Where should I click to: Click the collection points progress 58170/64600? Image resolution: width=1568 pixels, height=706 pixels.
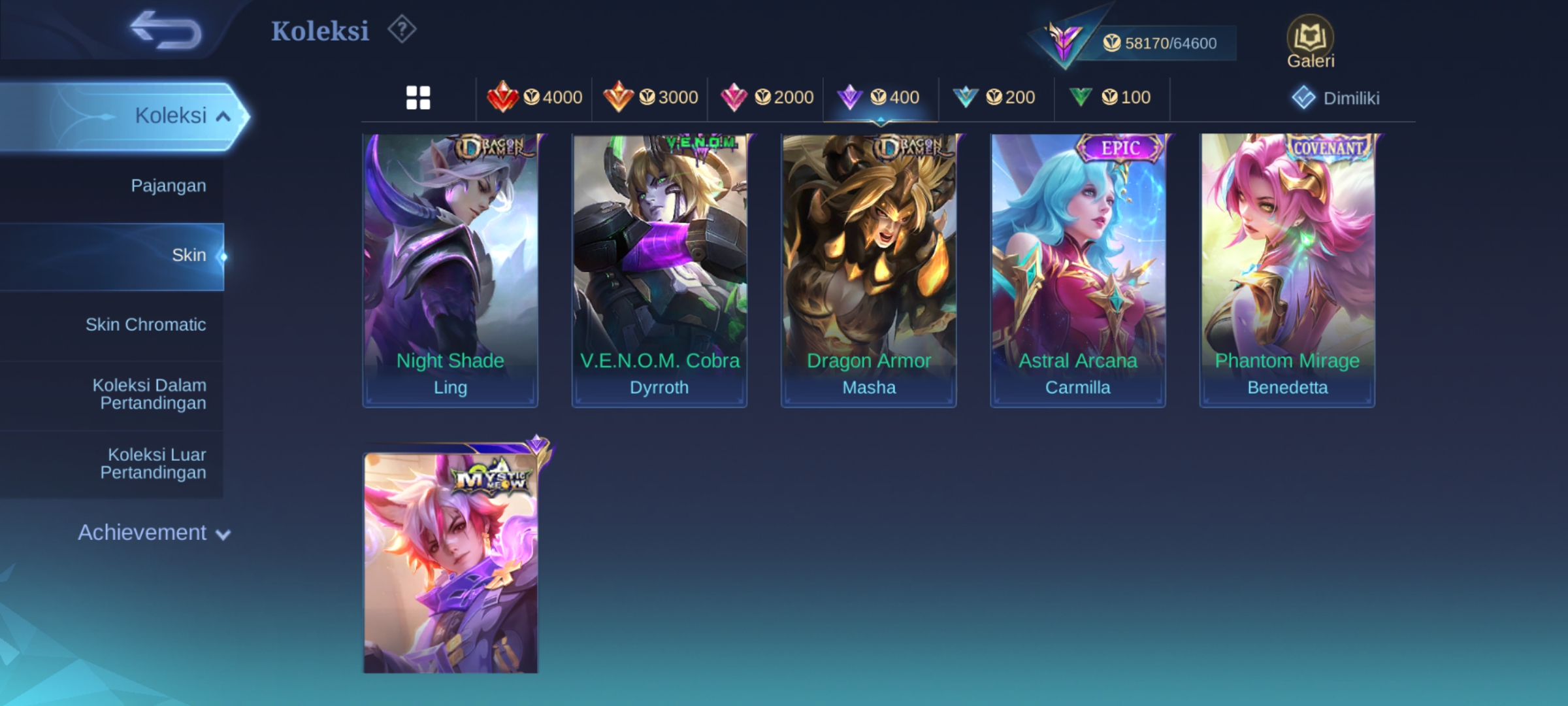(1160, 43)
